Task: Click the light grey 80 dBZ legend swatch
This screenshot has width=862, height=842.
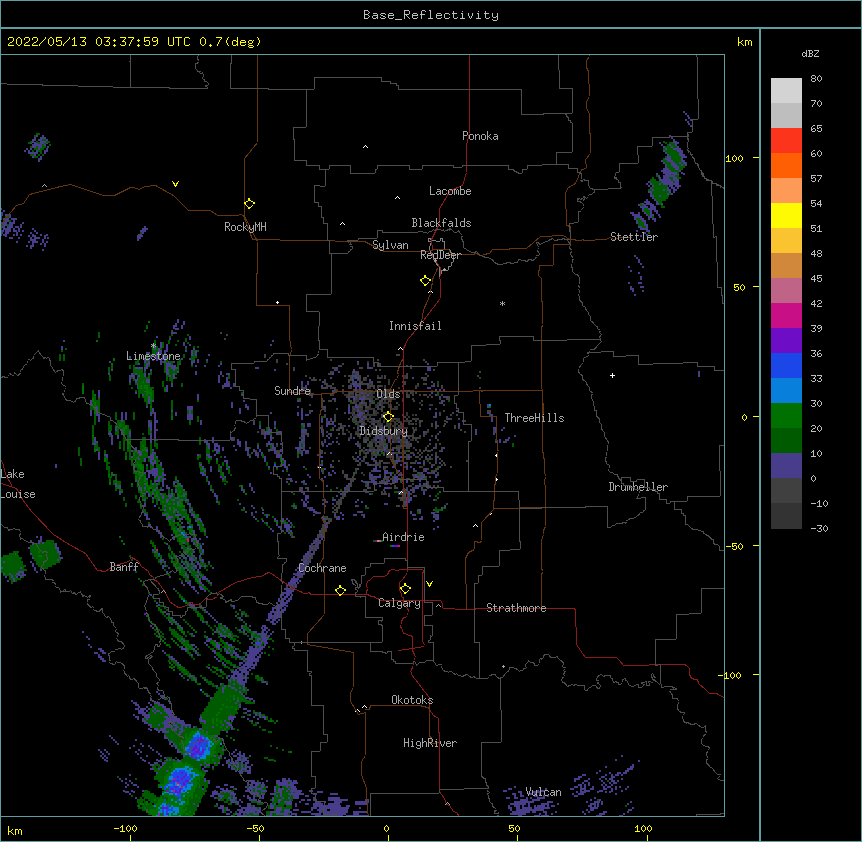Action: pyautogui.click(x=786, y=91)
